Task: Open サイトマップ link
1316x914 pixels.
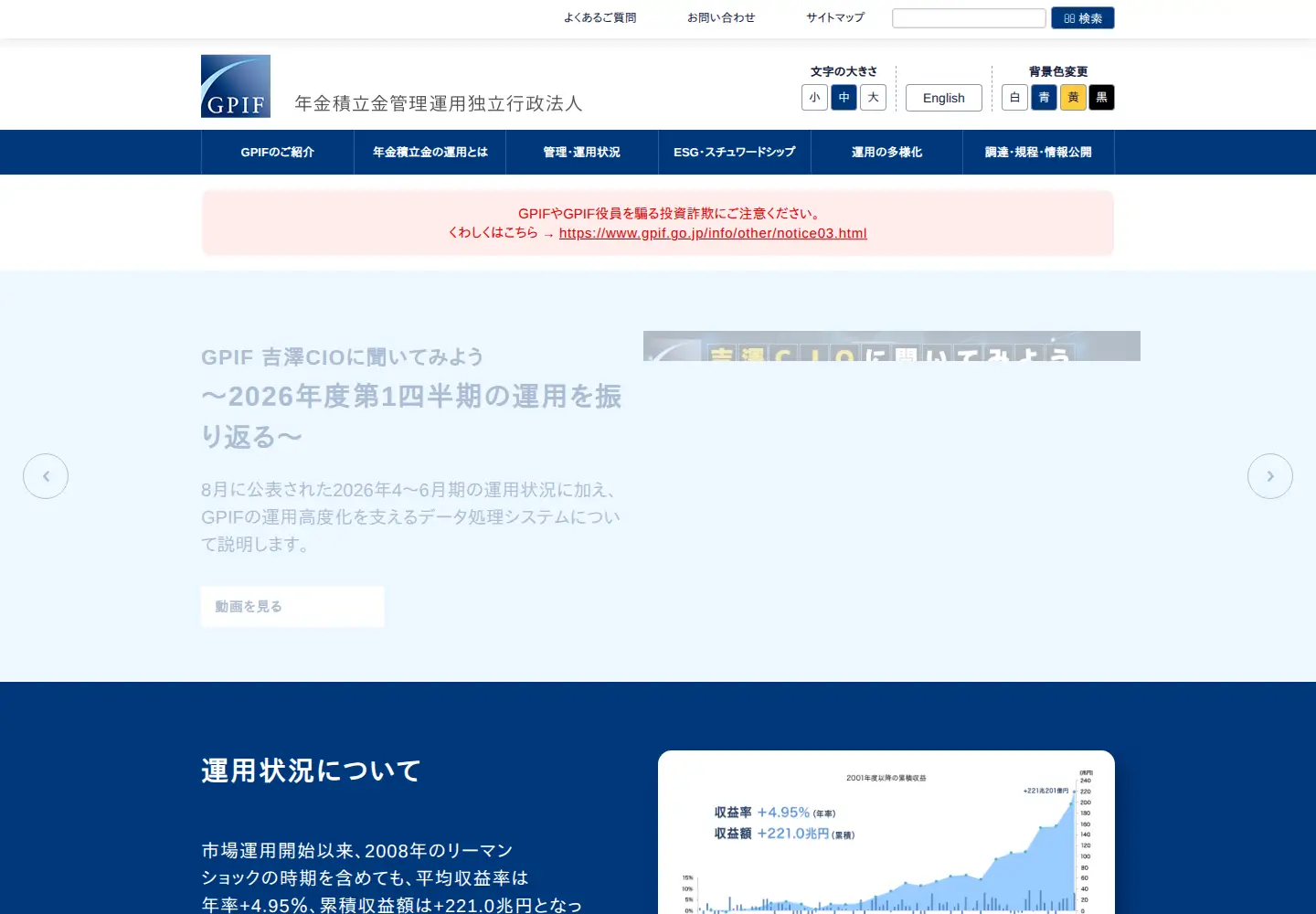Action: coord(835,17)
